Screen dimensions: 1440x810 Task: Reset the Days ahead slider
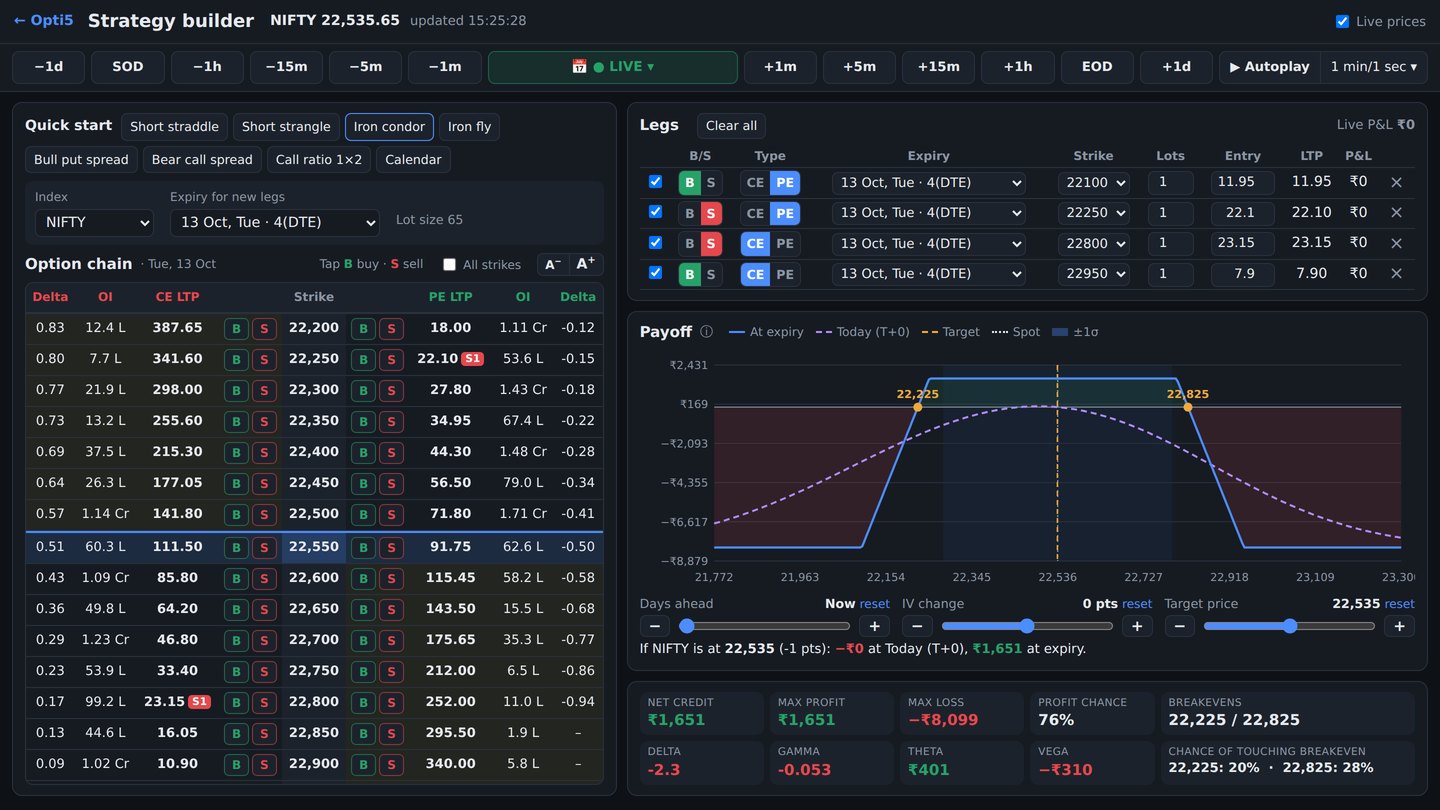[874, 604]
